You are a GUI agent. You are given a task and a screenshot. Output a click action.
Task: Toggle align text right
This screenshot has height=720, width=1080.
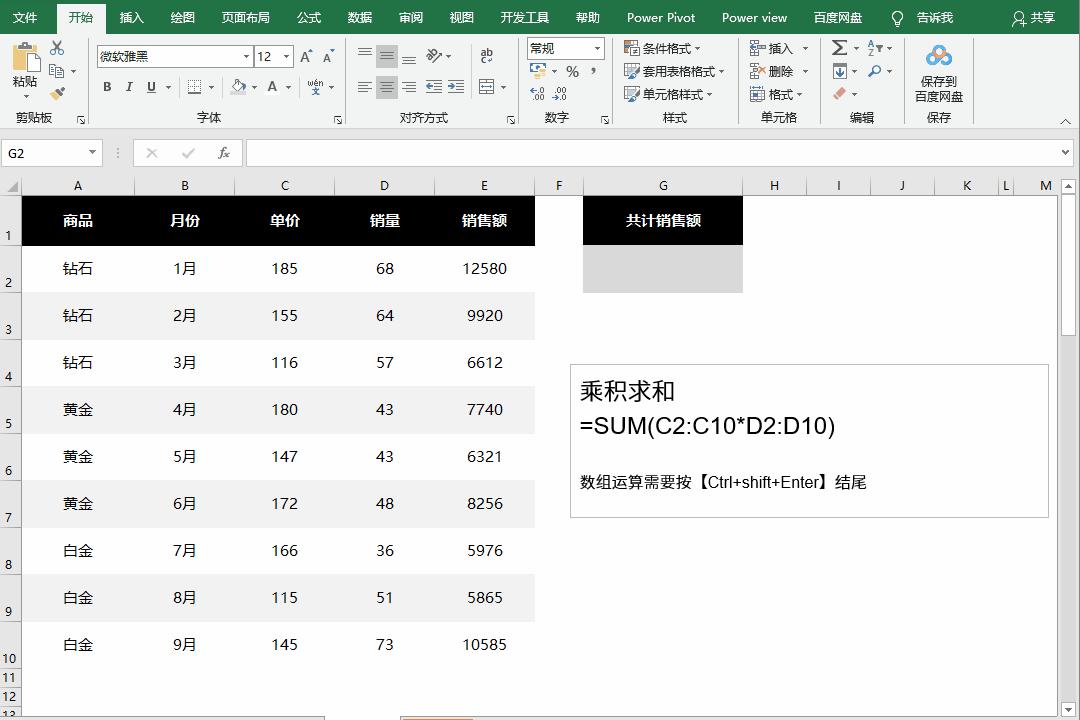tap(409, 87)
